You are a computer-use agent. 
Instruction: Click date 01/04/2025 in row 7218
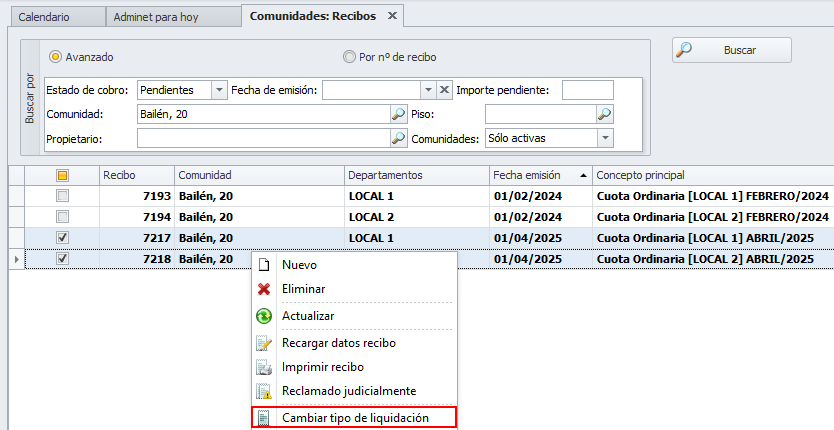tap(528, 259)
